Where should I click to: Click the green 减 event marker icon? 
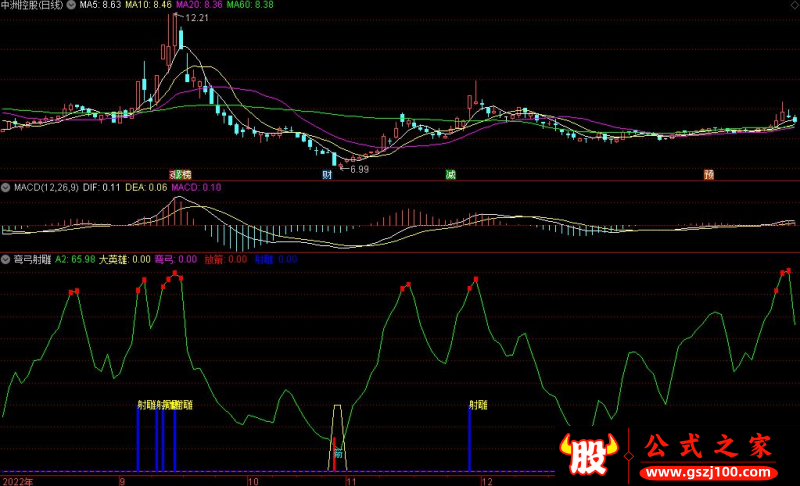(x=451, y=174)
